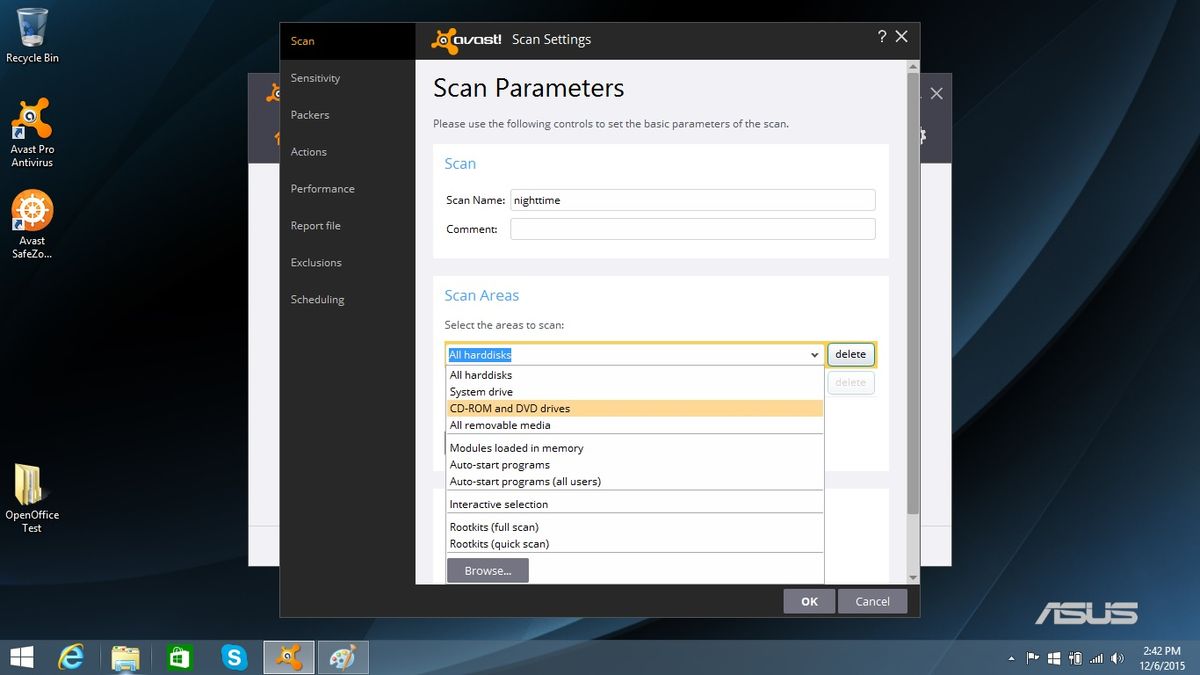
Task: Open Internet Explorer from taskbar
Action: click(x=71, y=657)
